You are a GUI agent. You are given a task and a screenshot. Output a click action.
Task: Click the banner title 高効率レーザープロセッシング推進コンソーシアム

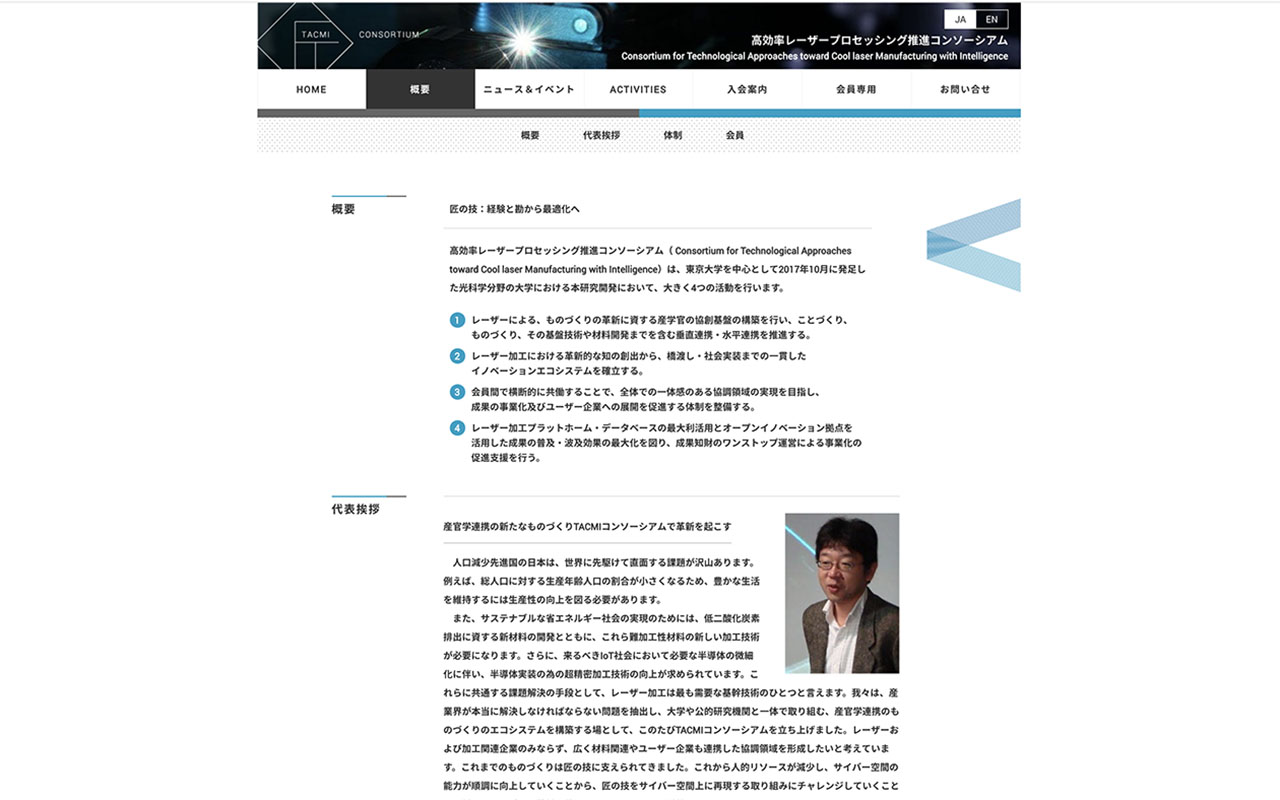tap(879, 40)
